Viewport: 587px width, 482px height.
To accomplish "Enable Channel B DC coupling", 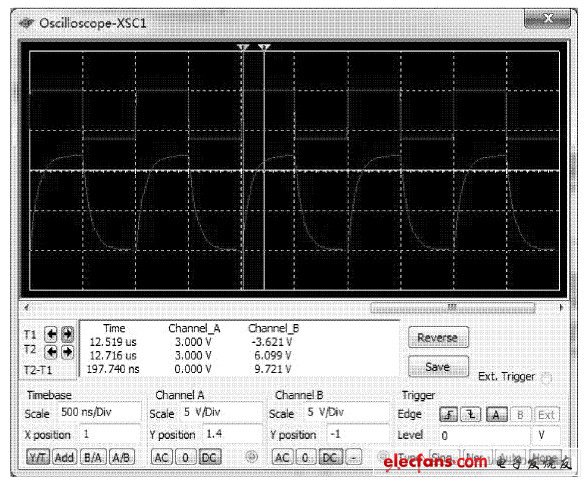I will pos(329,457).
